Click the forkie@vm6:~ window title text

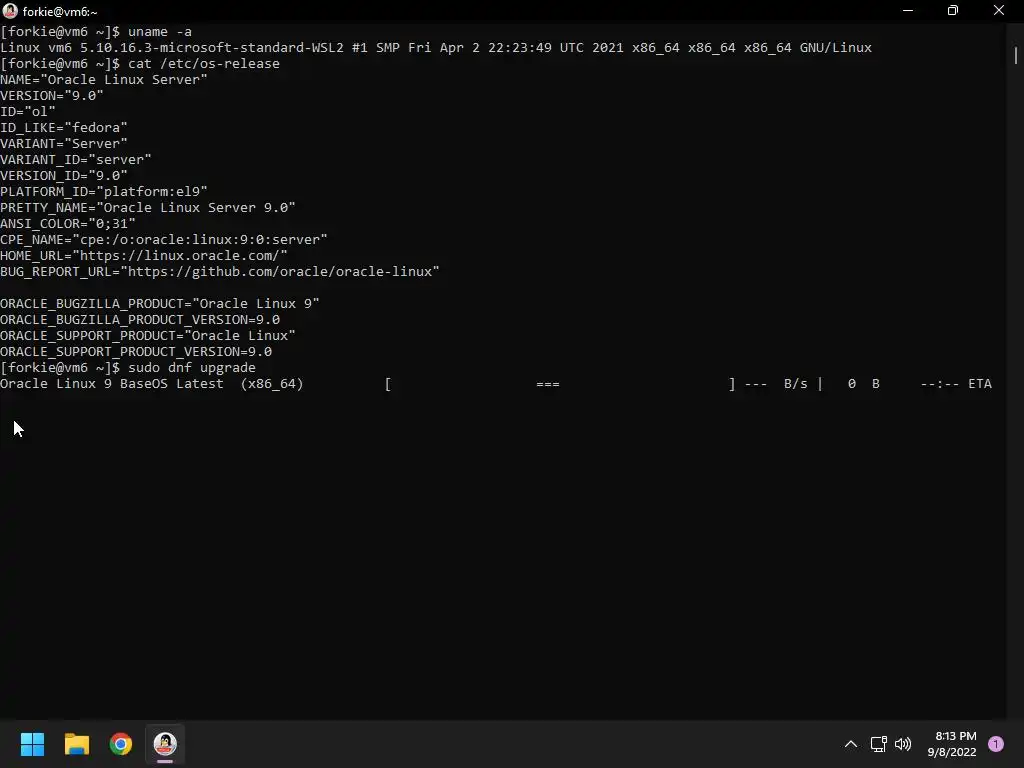[x=60, y=12]
